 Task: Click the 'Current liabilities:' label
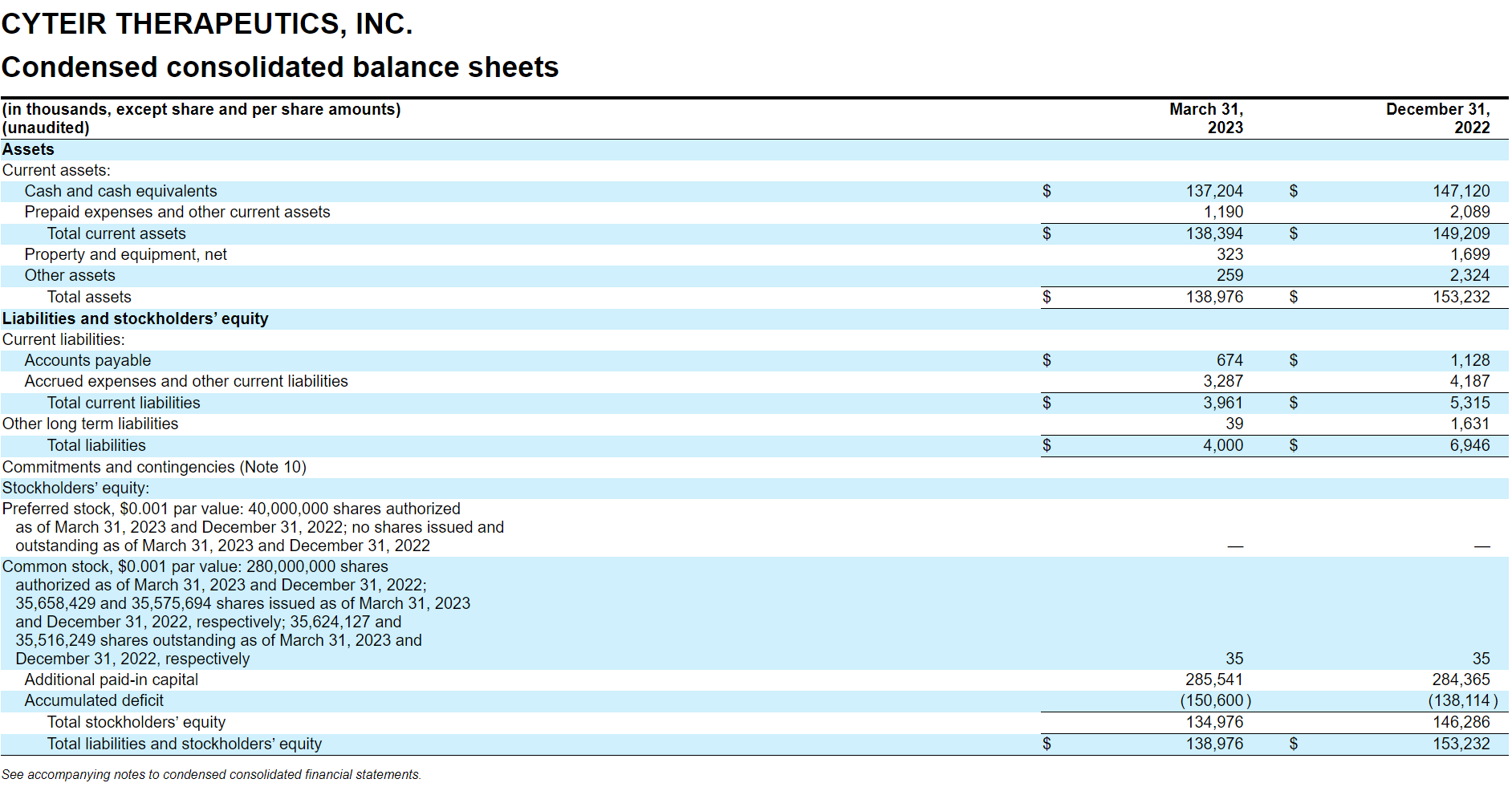click(x=63, y=339)
